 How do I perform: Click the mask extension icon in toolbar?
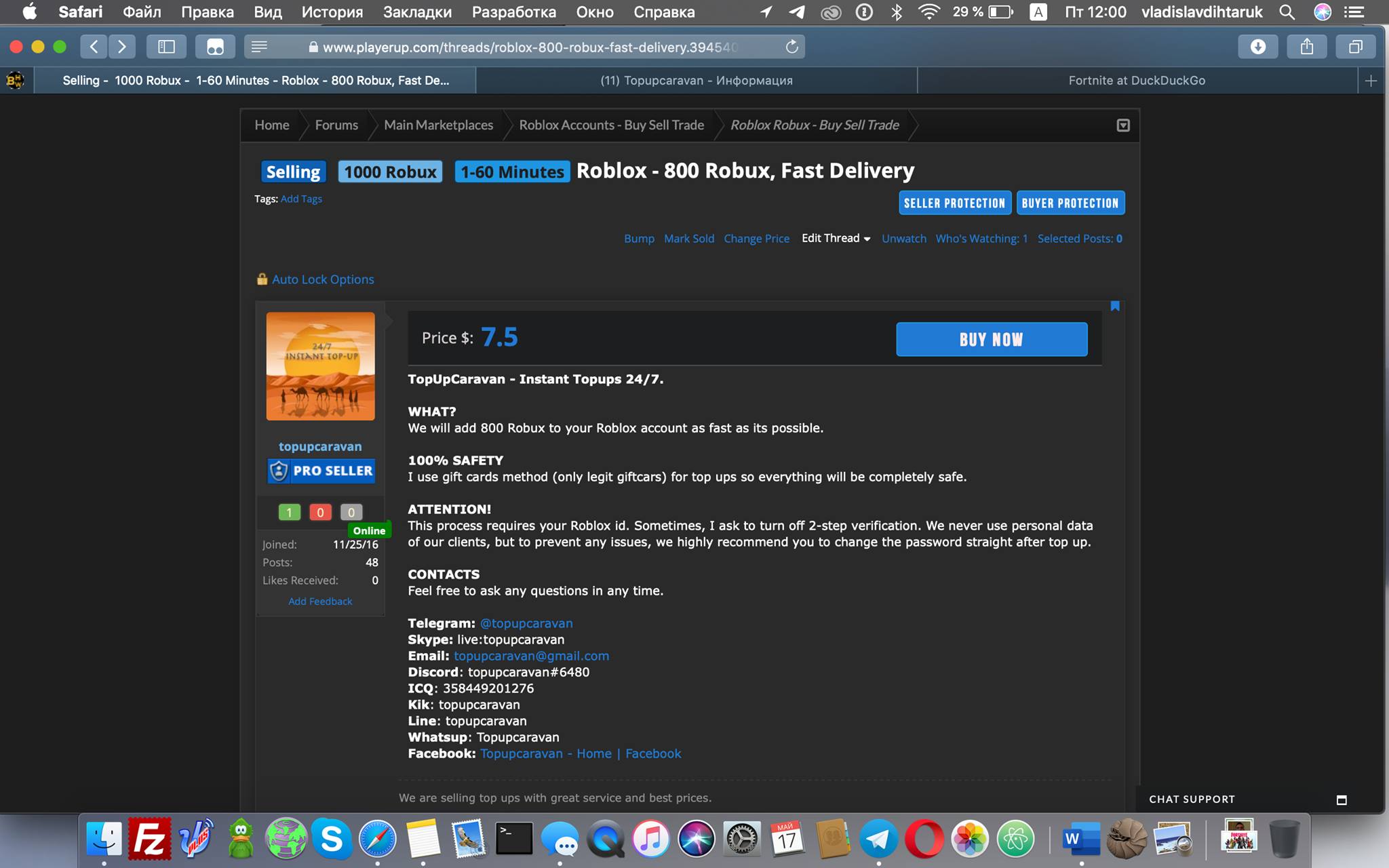pyautogui.click(x=215, y=47)
